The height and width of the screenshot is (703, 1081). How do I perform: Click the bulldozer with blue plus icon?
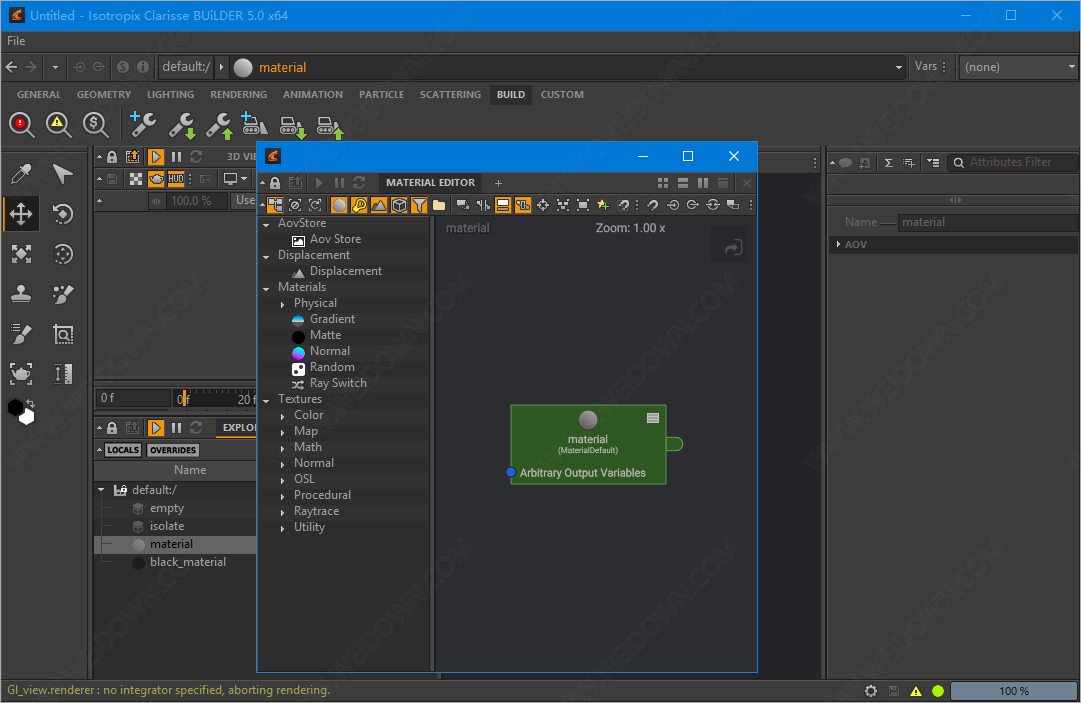pyautogui.click(x=254, y=125)
